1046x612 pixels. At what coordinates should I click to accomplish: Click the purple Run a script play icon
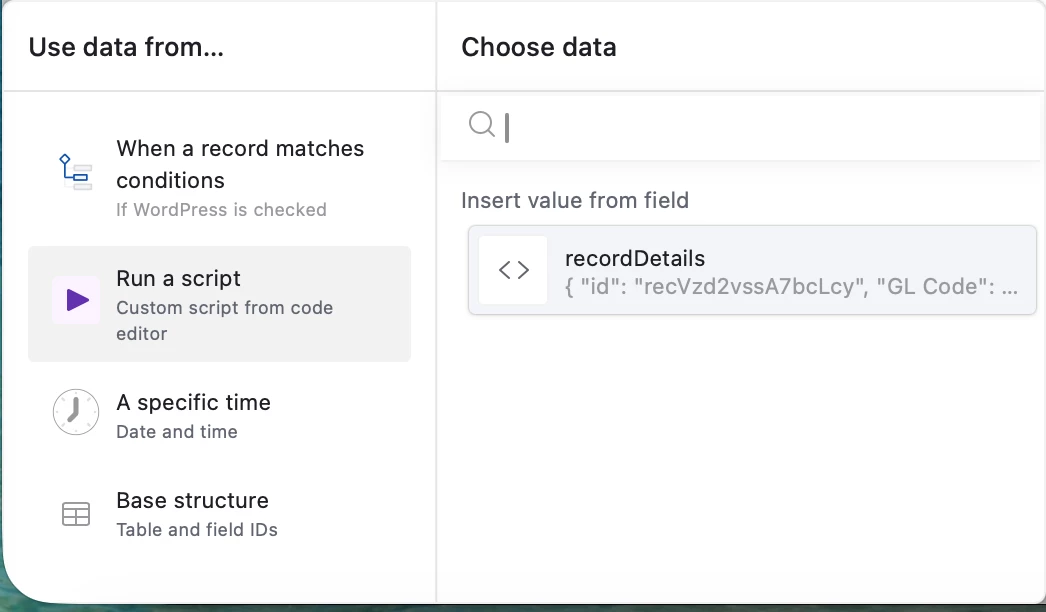77,300
